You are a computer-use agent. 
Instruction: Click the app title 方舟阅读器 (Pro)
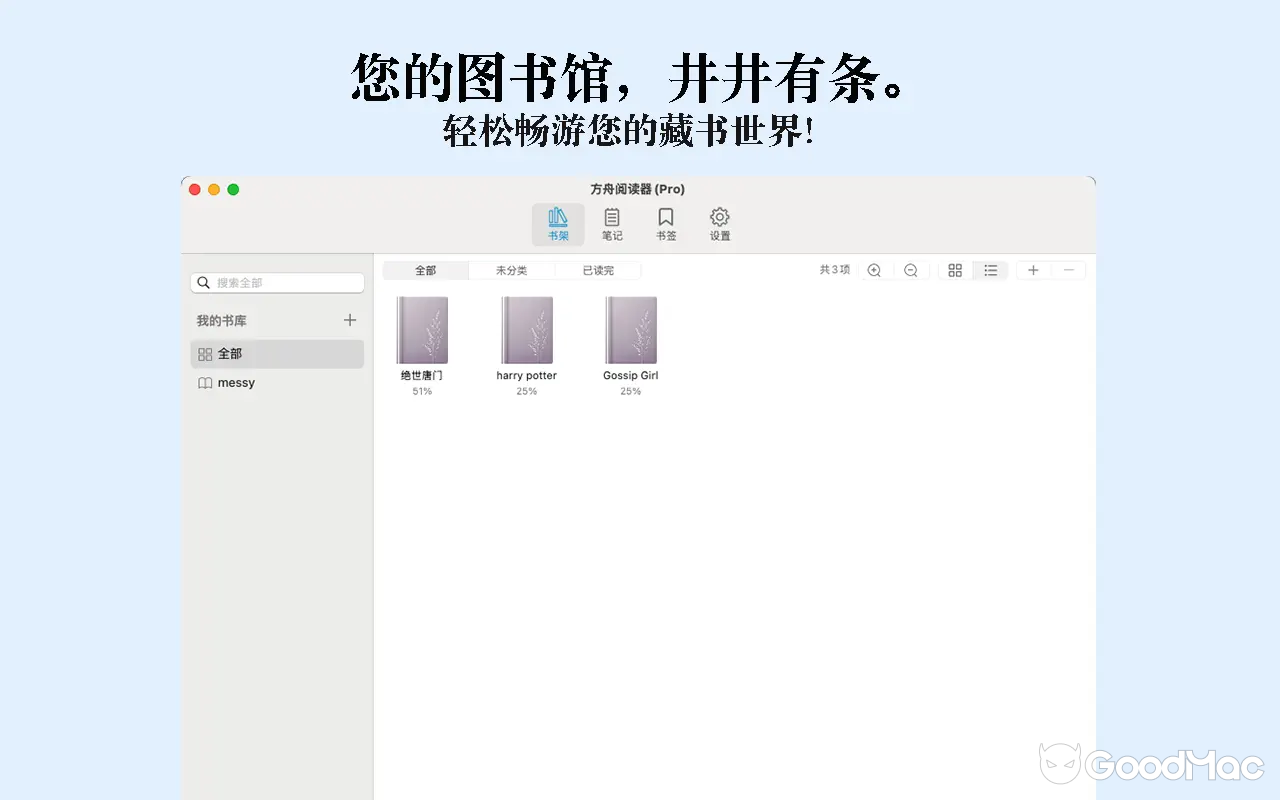tap(639, 189)
